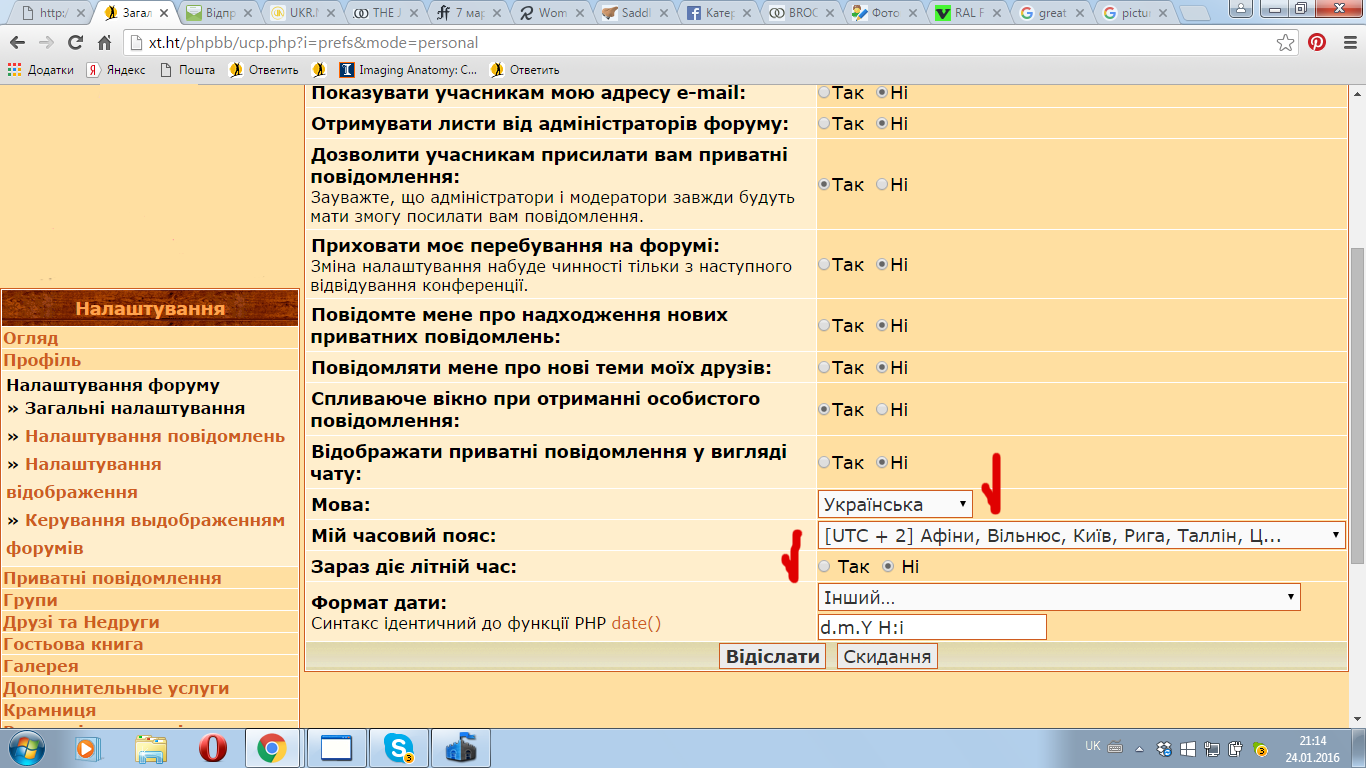Open the date format dropdown 'Інший...'
The height and width of the screenshot is (768, 1366).
click(1059, 598)
